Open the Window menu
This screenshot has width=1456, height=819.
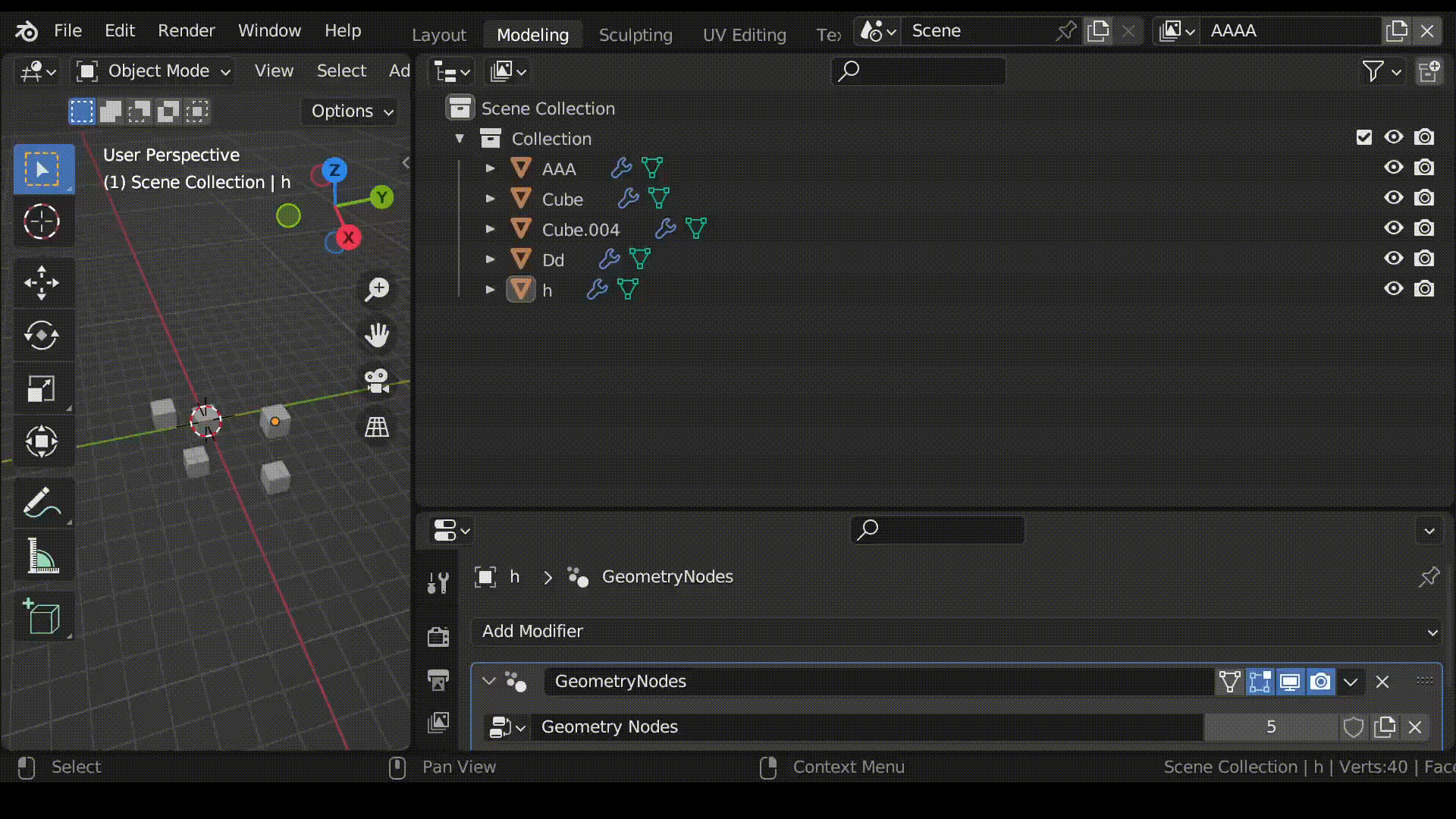tap(269, 30)
